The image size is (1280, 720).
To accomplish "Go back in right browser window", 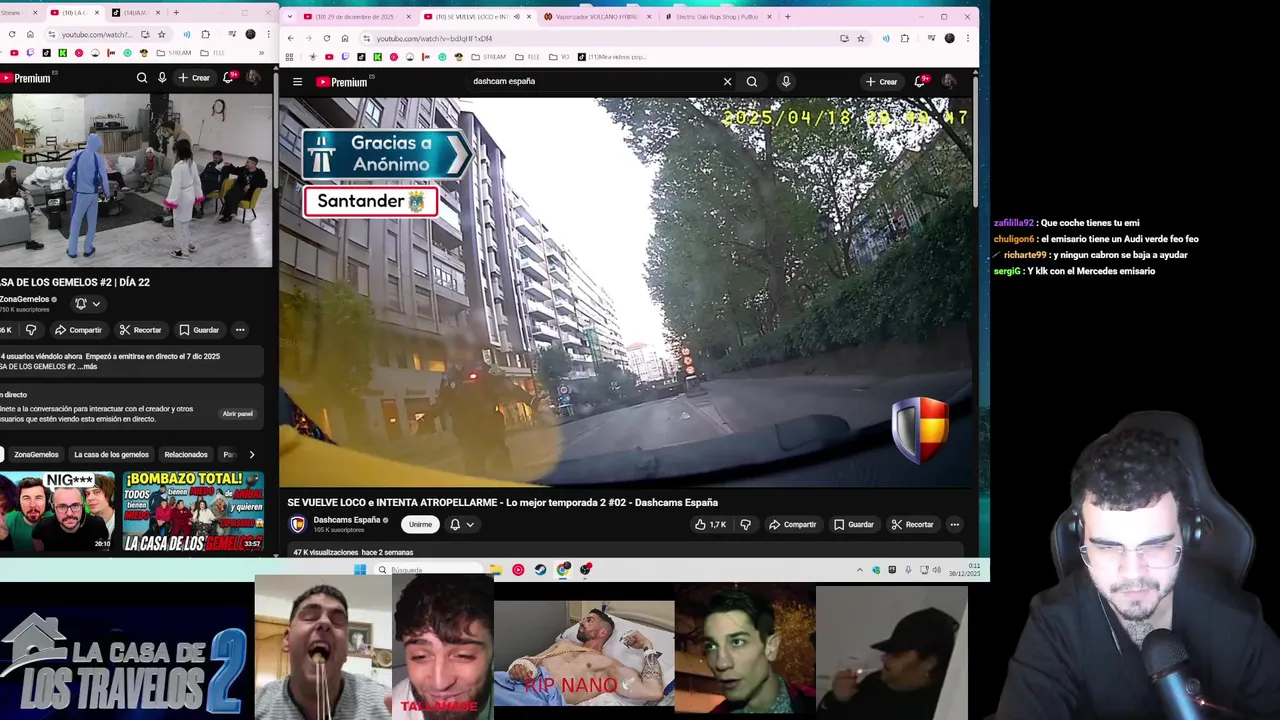I will pos(291,38).
